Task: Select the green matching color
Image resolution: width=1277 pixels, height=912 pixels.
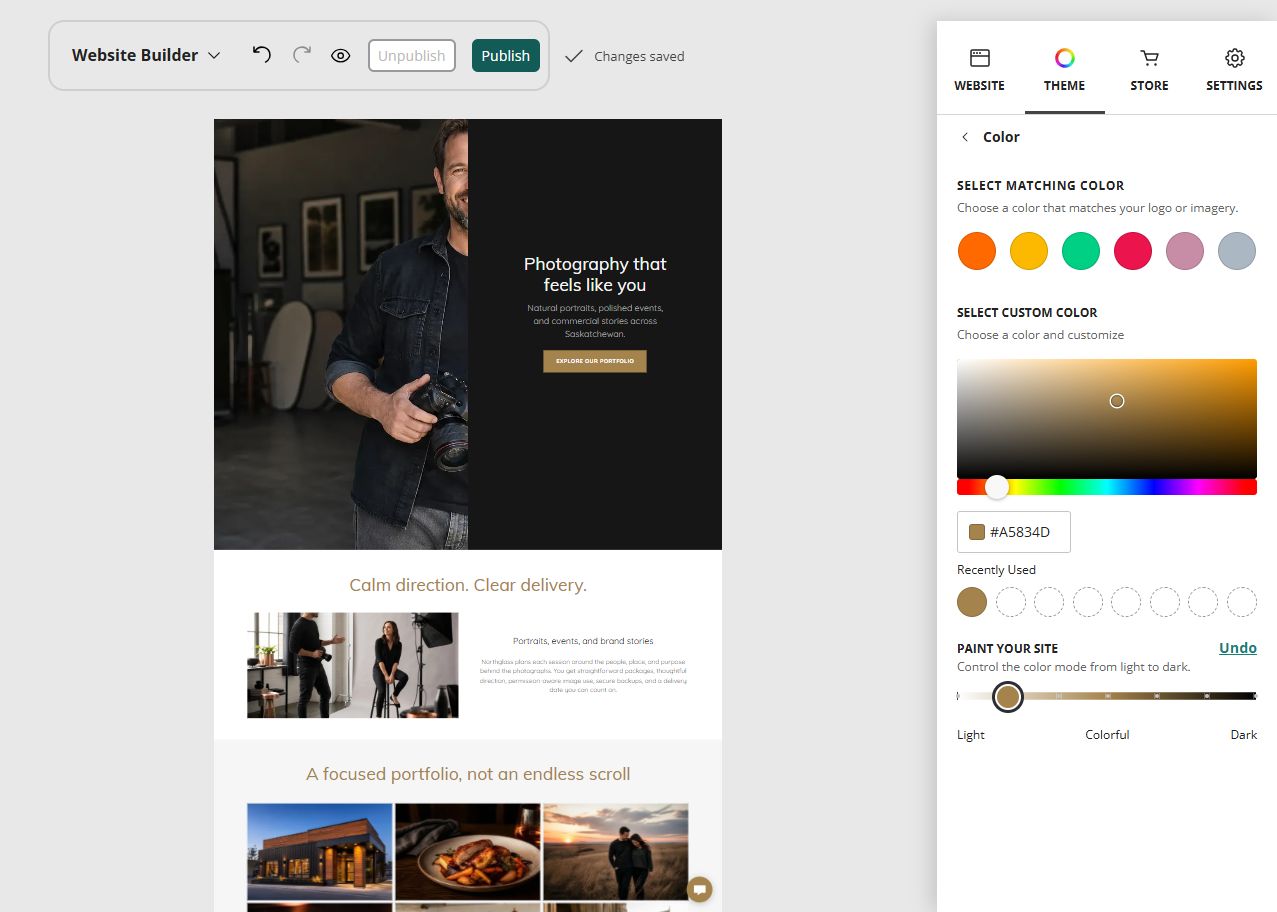Action: (1081, 250)
